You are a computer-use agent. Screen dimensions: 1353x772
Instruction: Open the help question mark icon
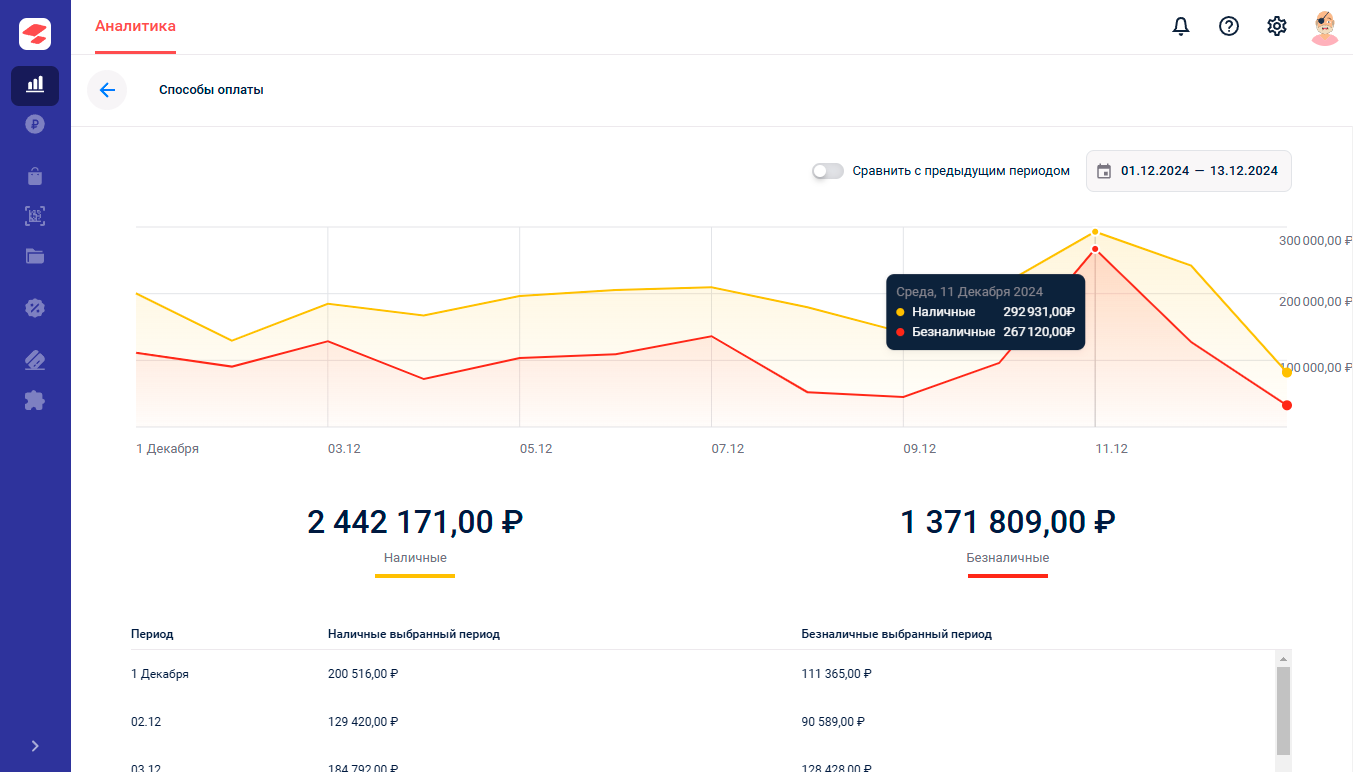(x=1229, y=27)
